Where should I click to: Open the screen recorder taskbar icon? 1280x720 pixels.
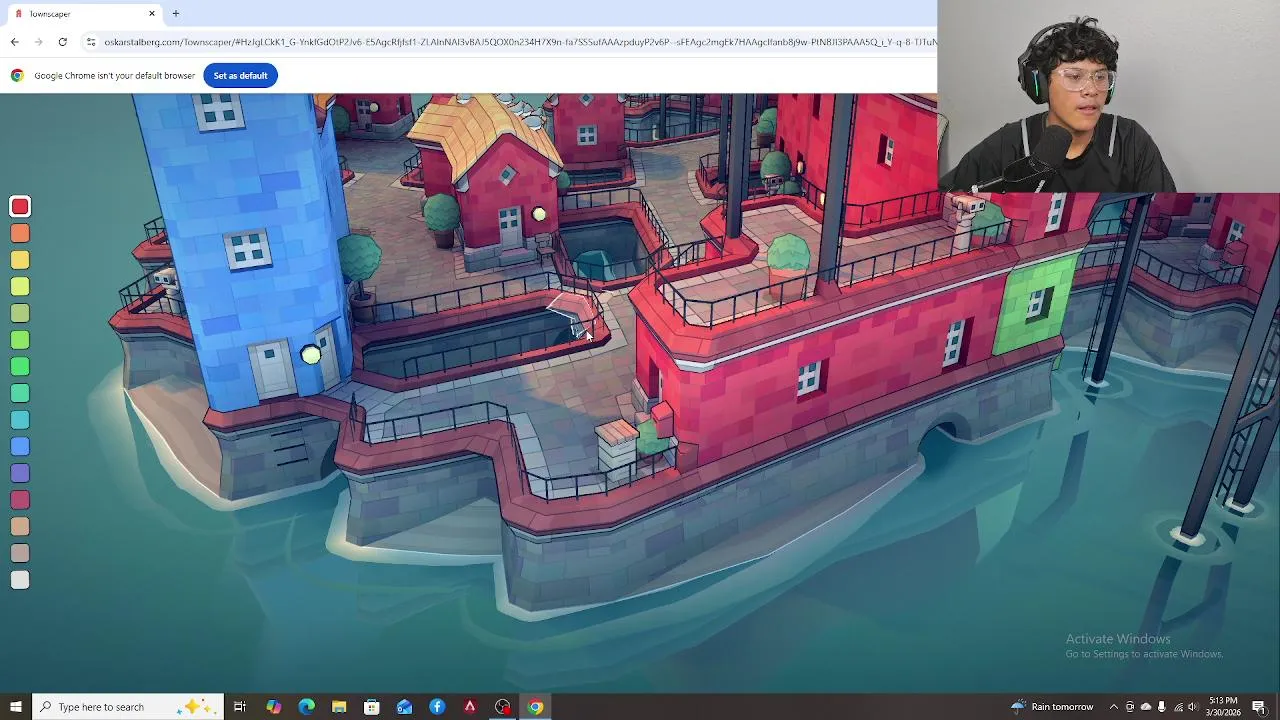tap(503, 707)
